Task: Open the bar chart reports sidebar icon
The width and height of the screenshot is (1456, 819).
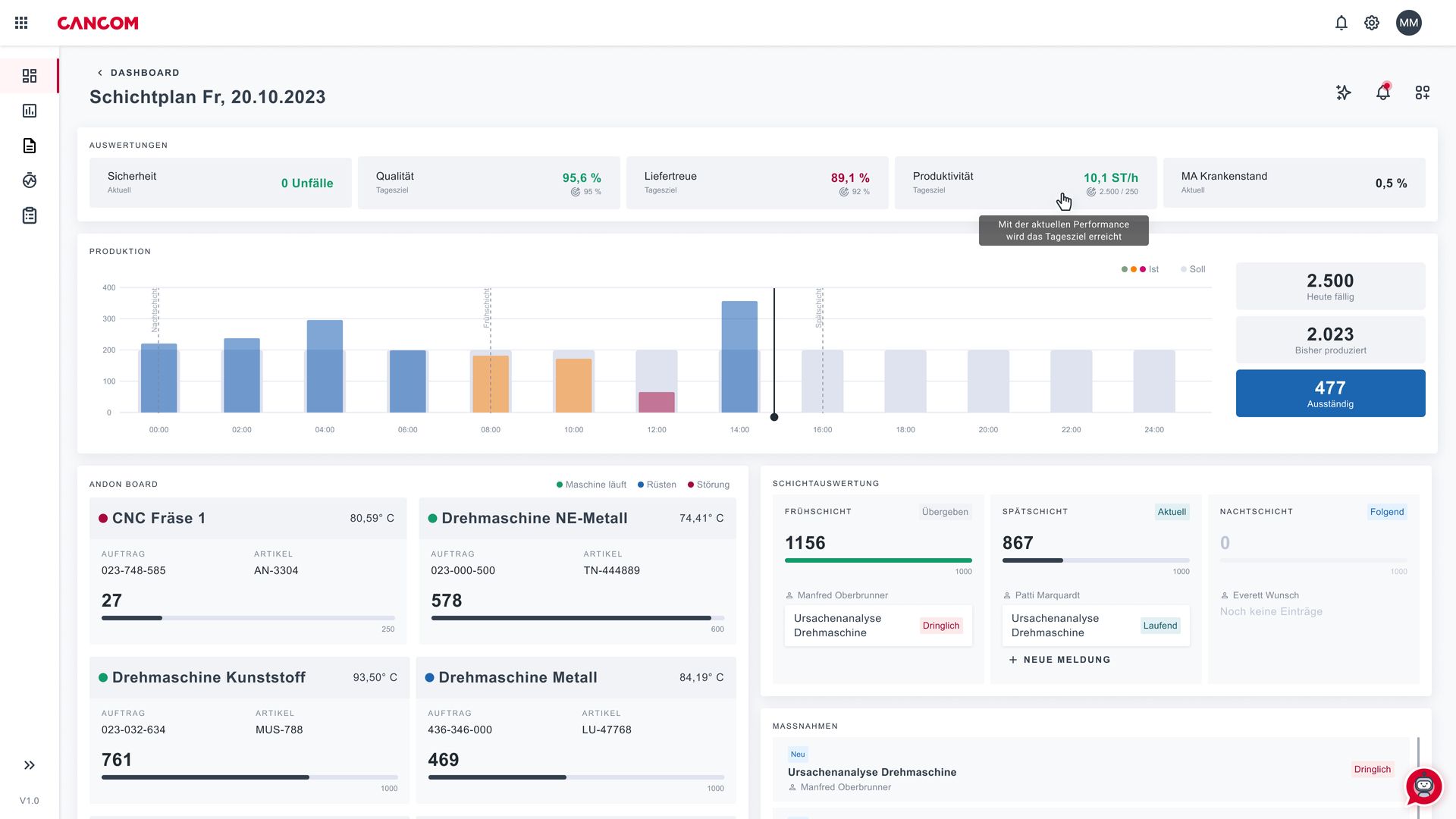Action: click(x=30, y=111)
